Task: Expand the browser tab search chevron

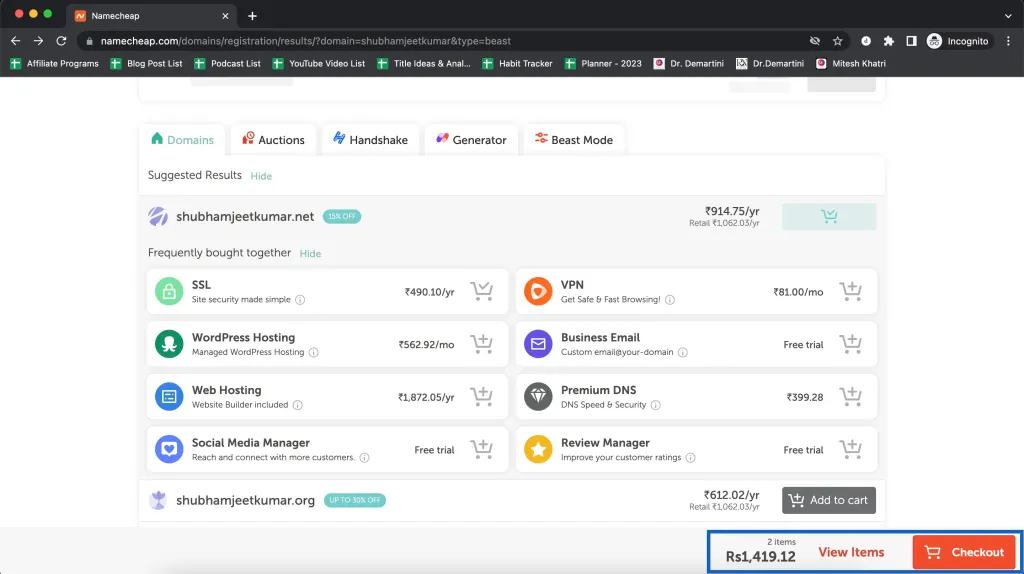Action: 1008,16
